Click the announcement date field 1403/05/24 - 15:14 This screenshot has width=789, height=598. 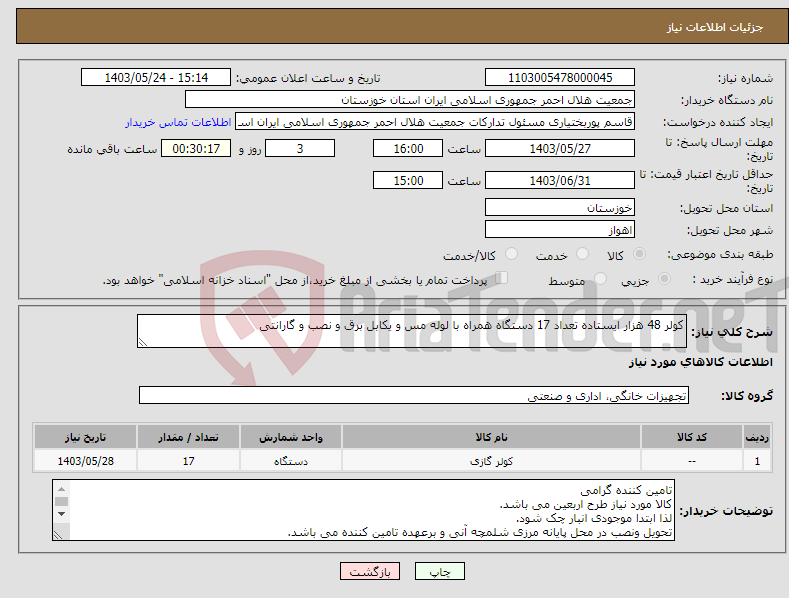[x=156, y=78]
